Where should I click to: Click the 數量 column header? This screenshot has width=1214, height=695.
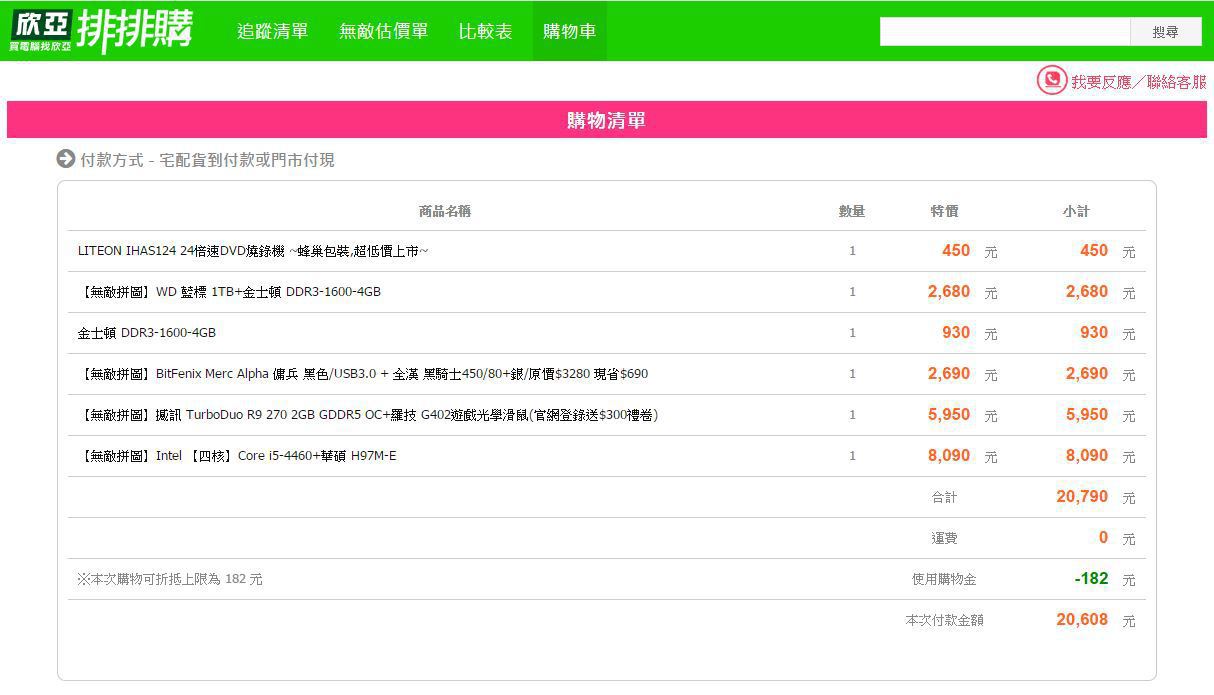tap(852, 211)
